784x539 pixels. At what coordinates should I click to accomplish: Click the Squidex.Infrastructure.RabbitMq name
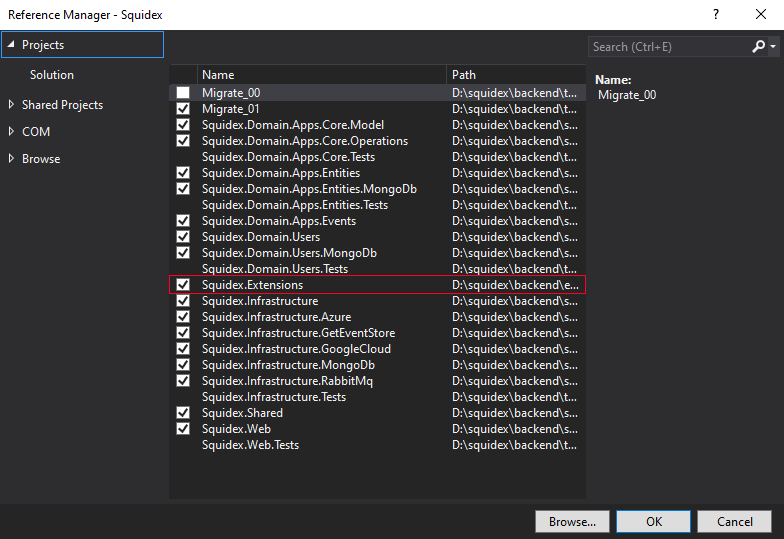(288, 380)
